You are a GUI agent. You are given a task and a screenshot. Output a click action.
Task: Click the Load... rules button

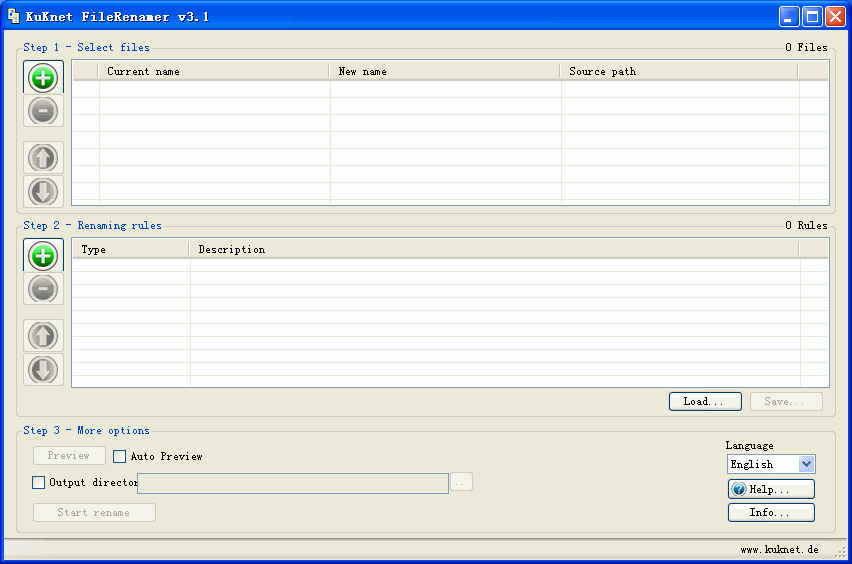point(705,401)
